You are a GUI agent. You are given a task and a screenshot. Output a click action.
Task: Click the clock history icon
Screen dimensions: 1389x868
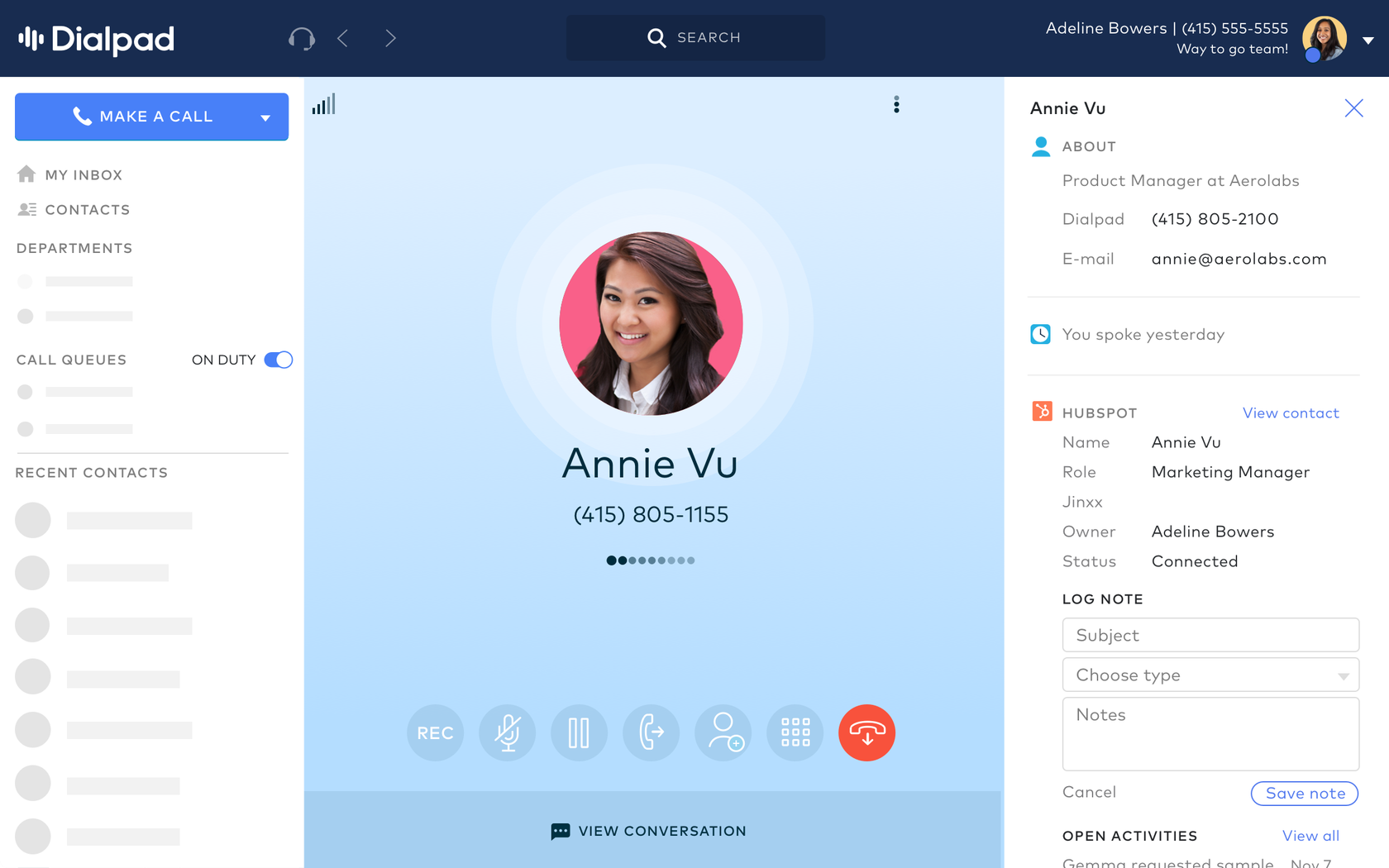(x=1040, y=334)
